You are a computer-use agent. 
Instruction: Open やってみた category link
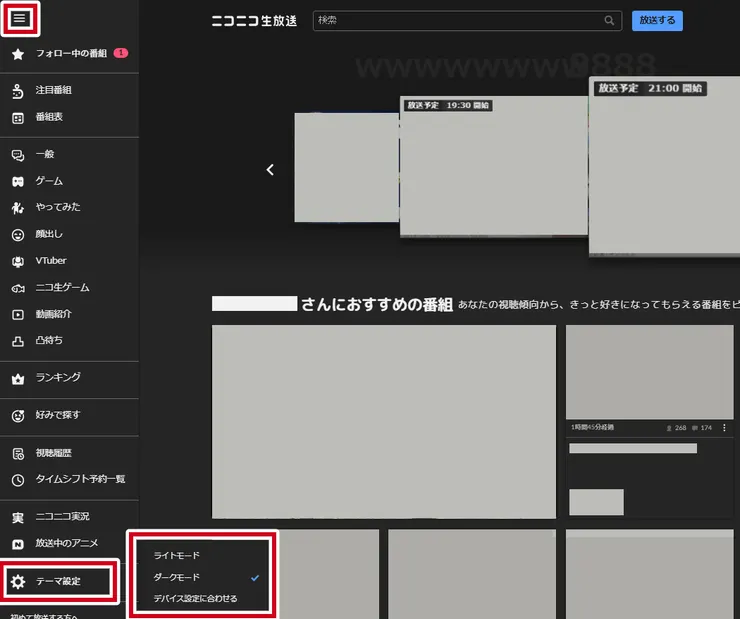[58, 207]
